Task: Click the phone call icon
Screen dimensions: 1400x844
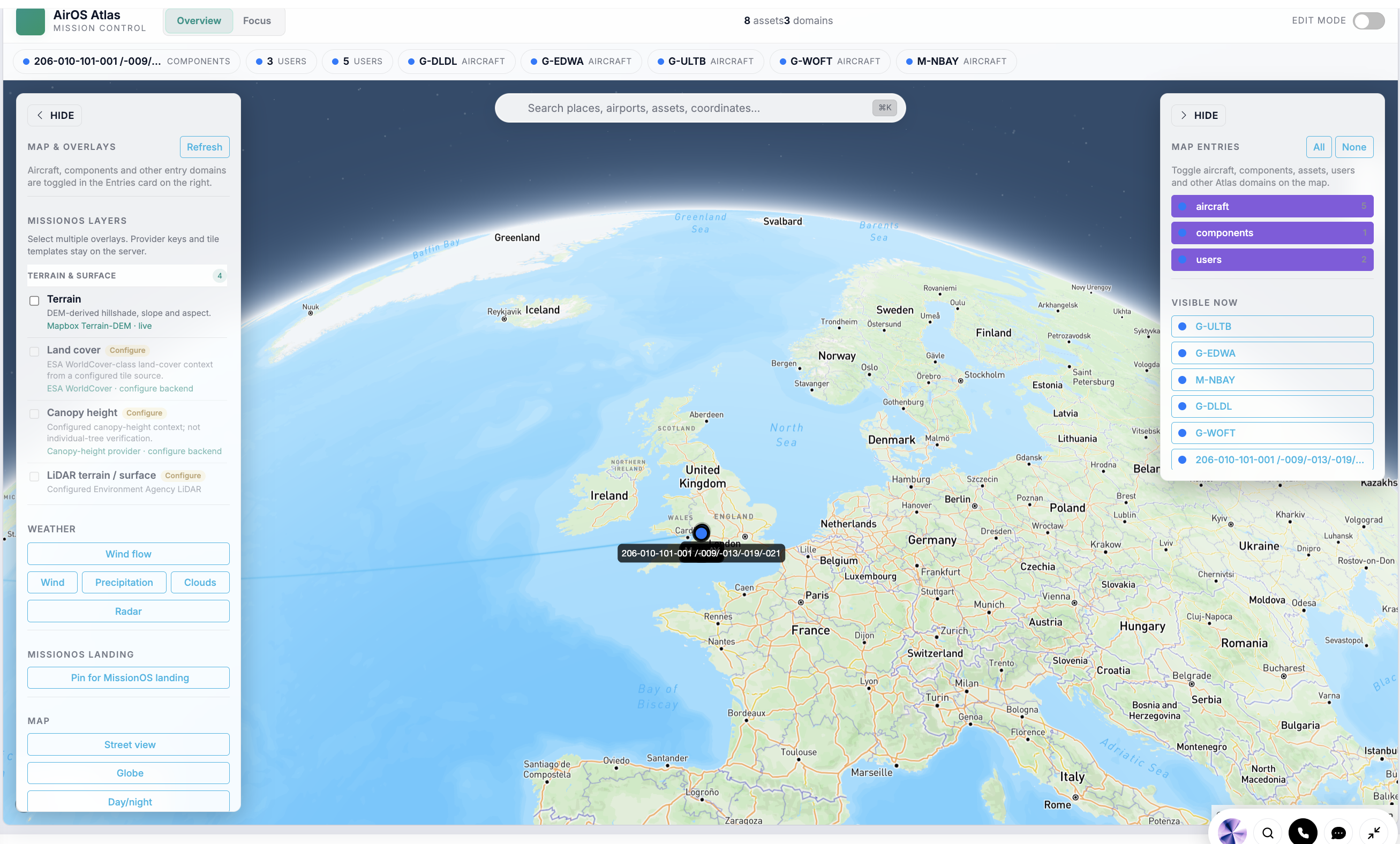Action: click(x=1303, y=832)
